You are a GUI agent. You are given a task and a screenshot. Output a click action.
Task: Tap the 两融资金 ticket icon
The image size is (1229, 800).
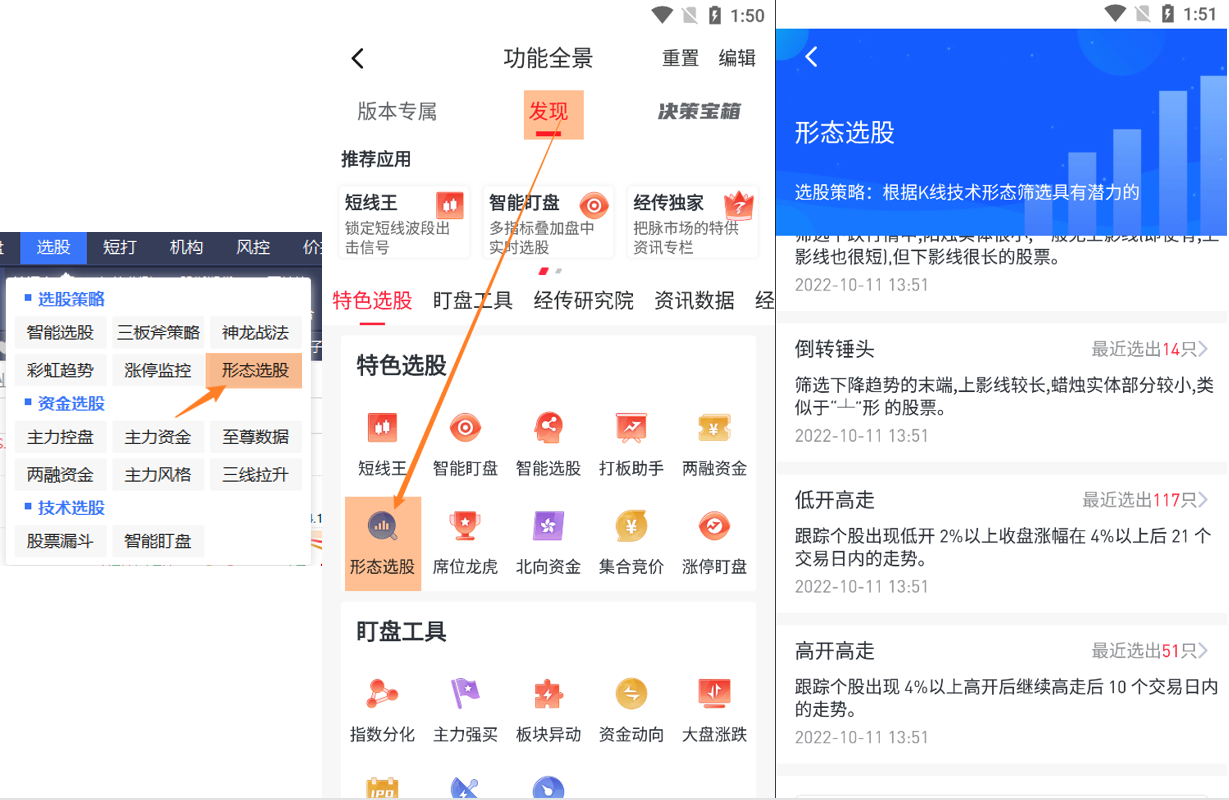(714, 429)
